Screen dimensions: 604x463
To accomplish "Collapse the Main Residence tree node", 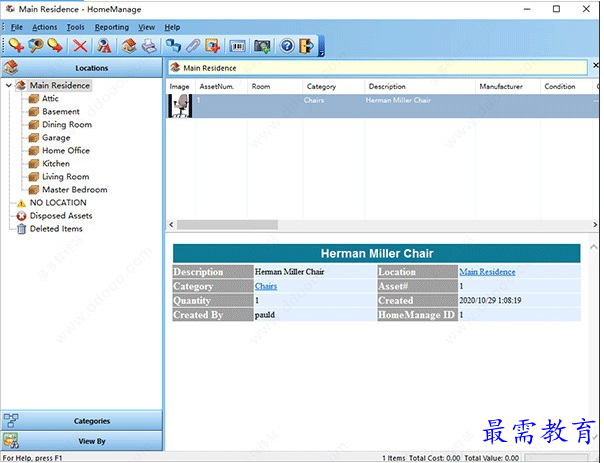I will click(9, 86).
